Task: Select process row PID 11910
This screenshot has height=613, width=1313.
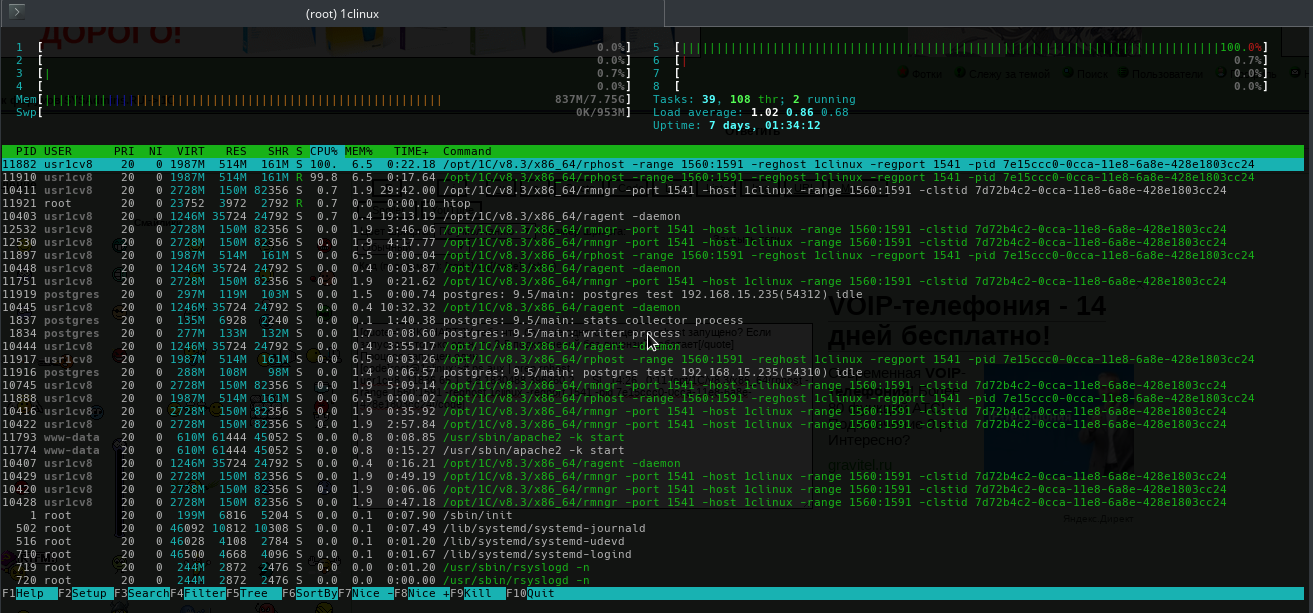Action: pyautogui.click(x=653, y=177)
